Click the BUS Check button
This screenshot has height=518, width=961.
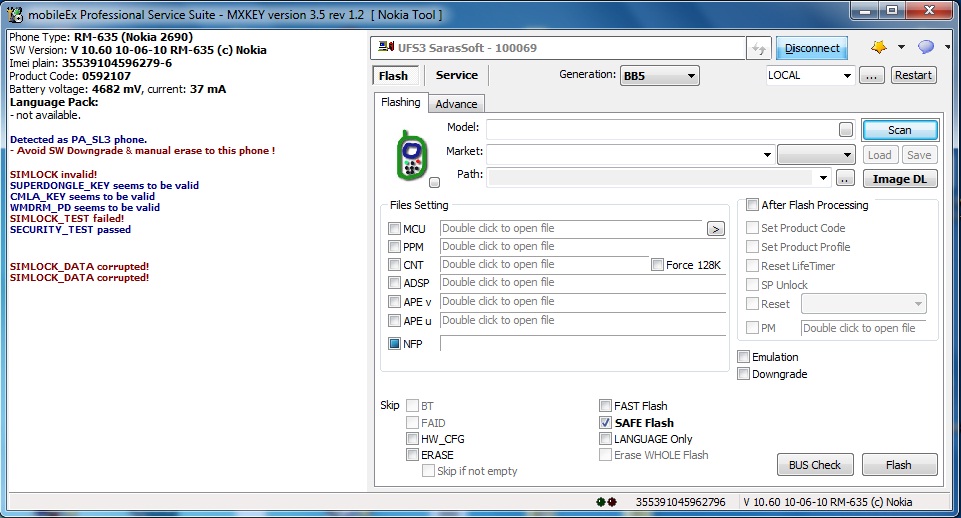point(815,465)
